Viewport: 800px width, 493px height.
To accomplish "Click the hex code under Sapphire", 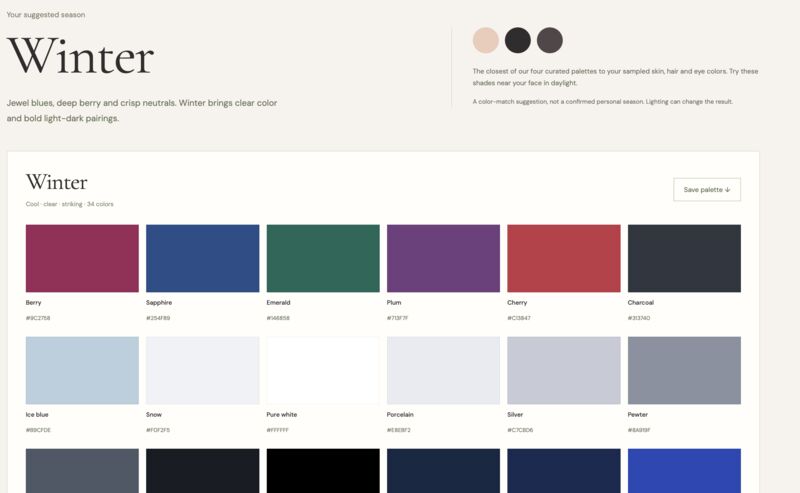I will click(158, 318).
